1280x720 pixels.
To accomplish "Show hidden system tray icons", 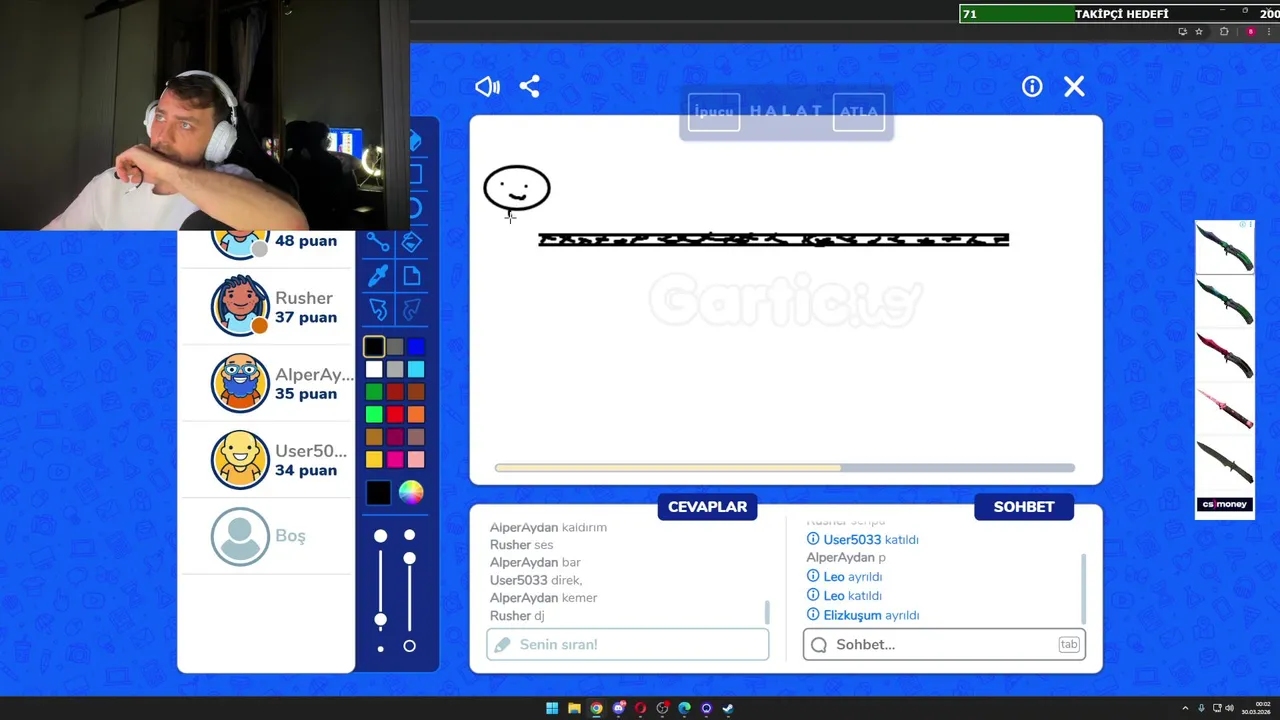I will click(x=1185, y=709).
